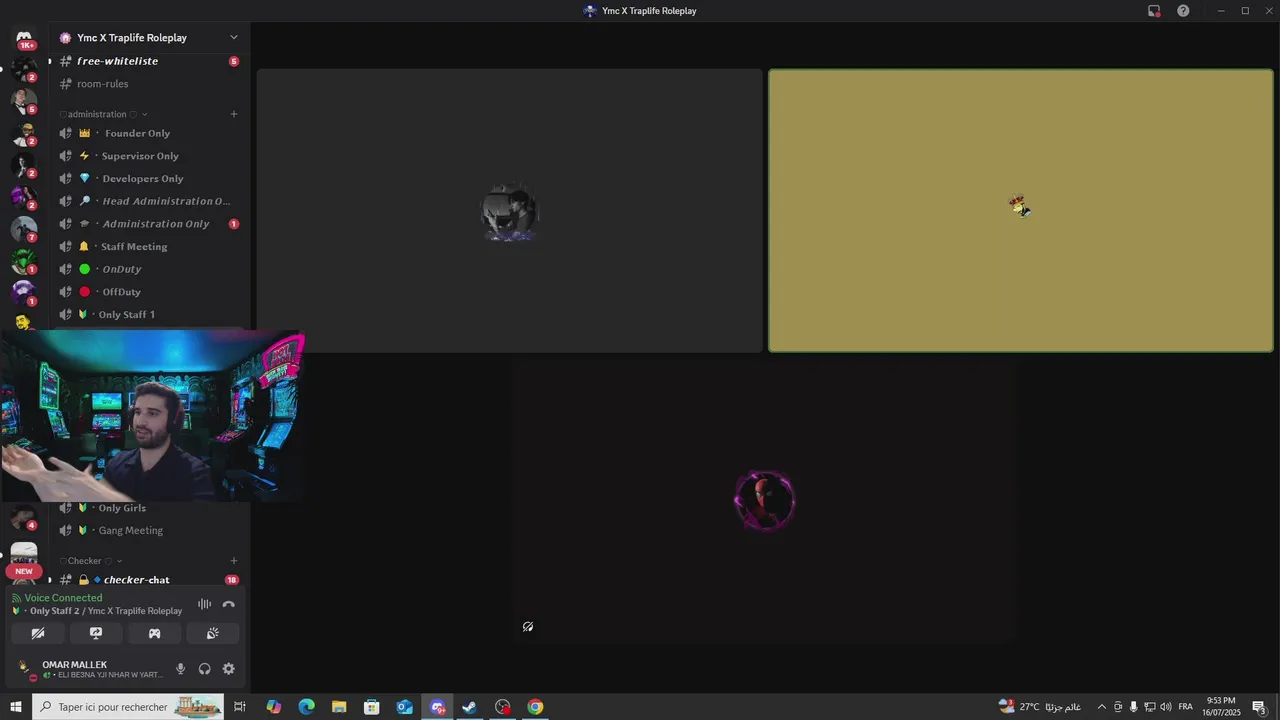Click the Voice Connected signal icon
This screenshot has height=720, width=1280.
coord(16,598)
